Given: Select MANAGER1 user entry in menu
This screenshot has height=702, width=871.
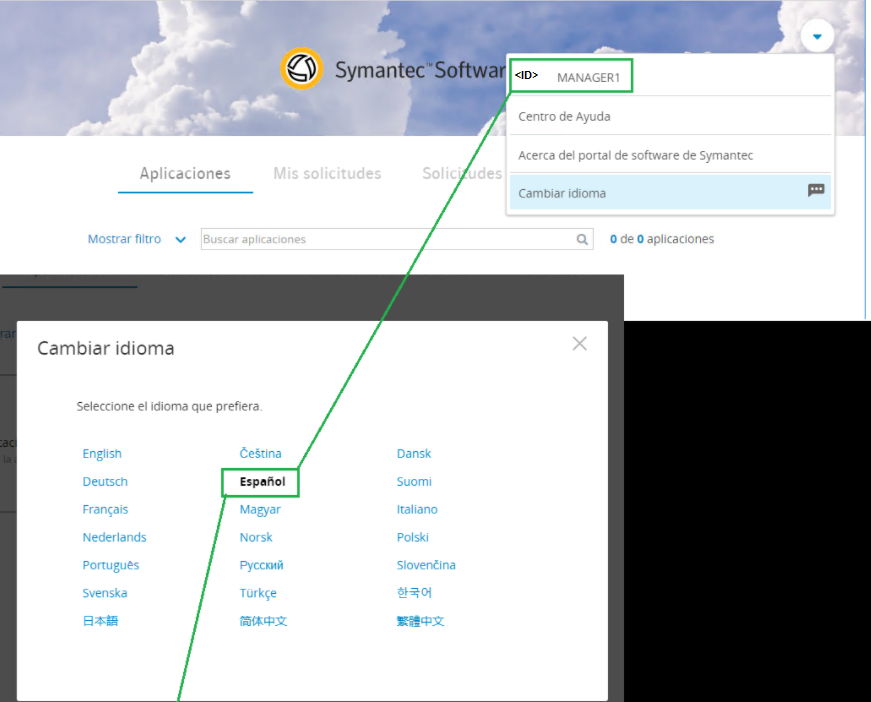Looking at the screenshot, I should point(588,78).
